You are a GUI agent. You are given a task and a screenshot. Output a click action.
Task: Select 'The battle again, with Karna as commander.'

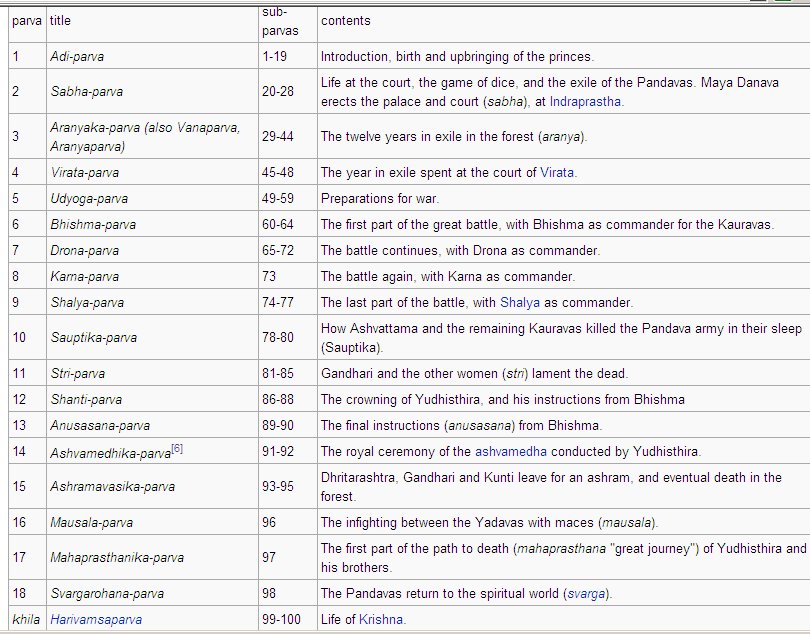pos(448,276)
